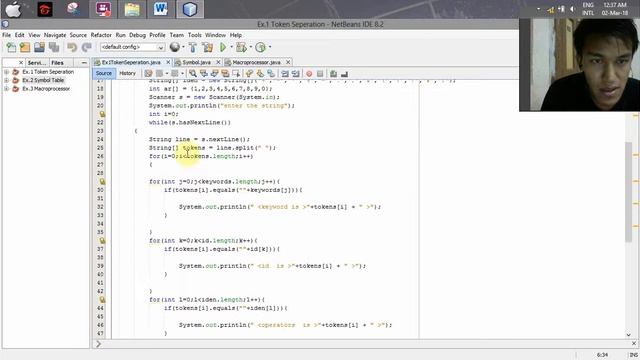
Task: Click the Last Edit icon in editor toolbar
Action: tap(148, 73)
